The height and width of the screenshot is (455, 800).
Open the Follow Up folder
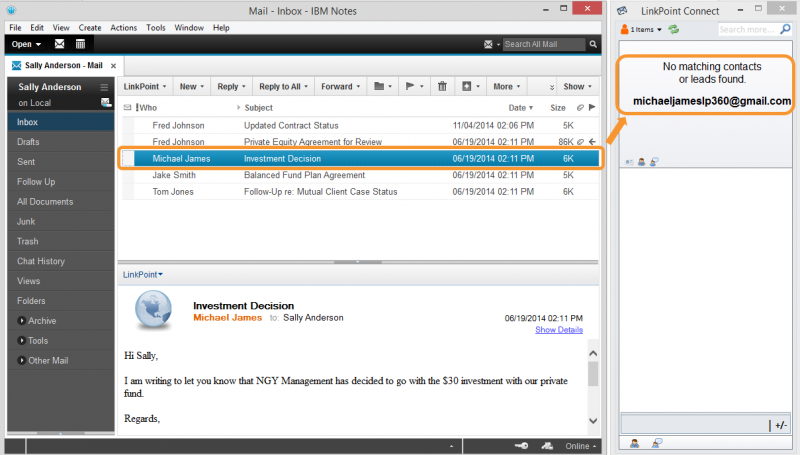pyautogui.click(x=60, y=182)
